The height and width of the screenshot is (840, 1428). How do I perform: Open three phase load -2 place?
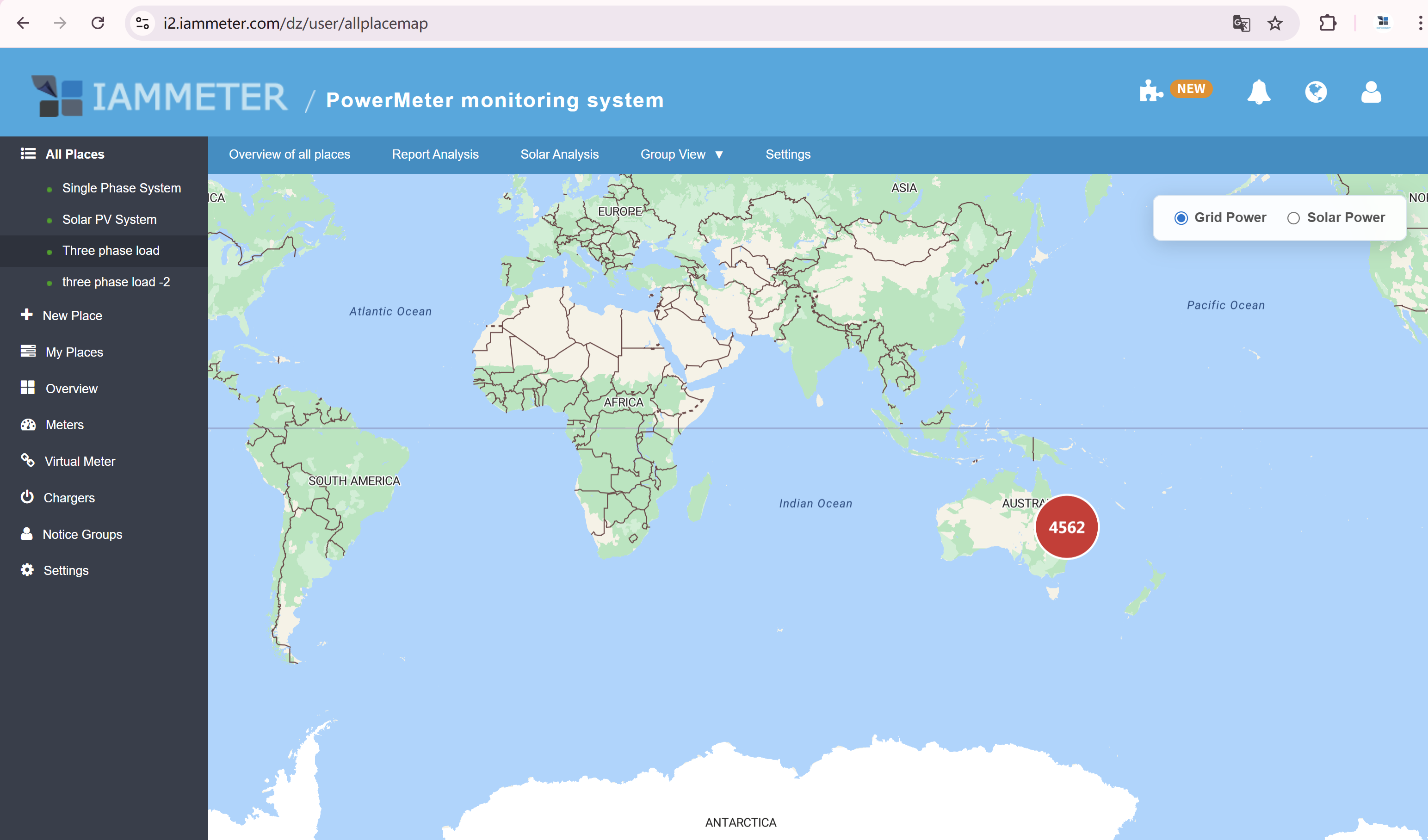click(x=116, y=282)
